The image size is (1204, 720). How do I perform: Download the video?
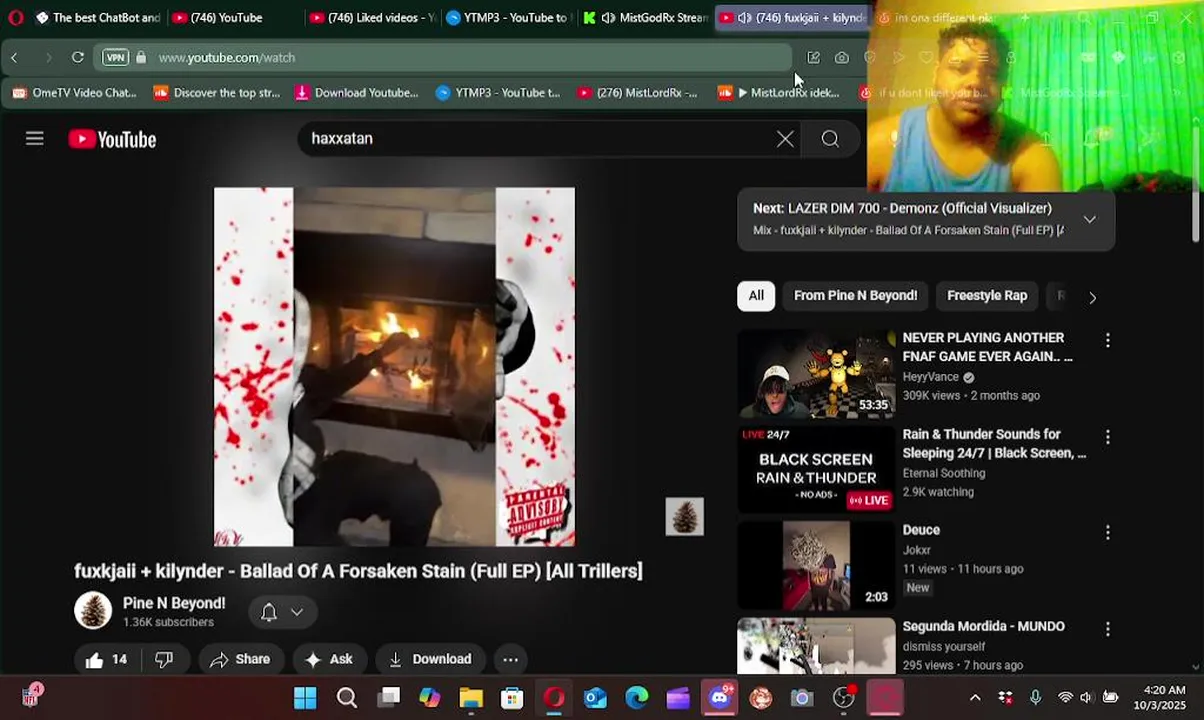click(x=430, y=659)
